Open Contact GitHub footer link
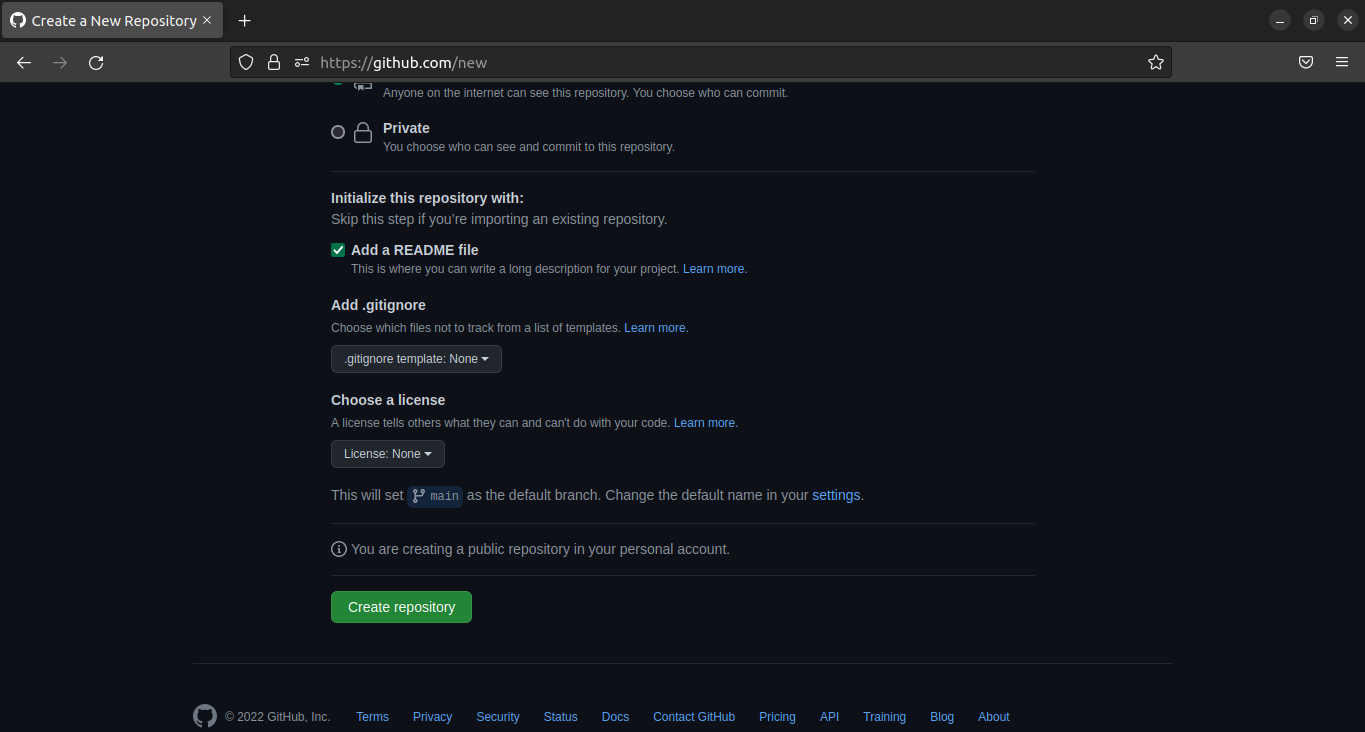This screenshot has height=732, width=1365. tap(694, 717)
